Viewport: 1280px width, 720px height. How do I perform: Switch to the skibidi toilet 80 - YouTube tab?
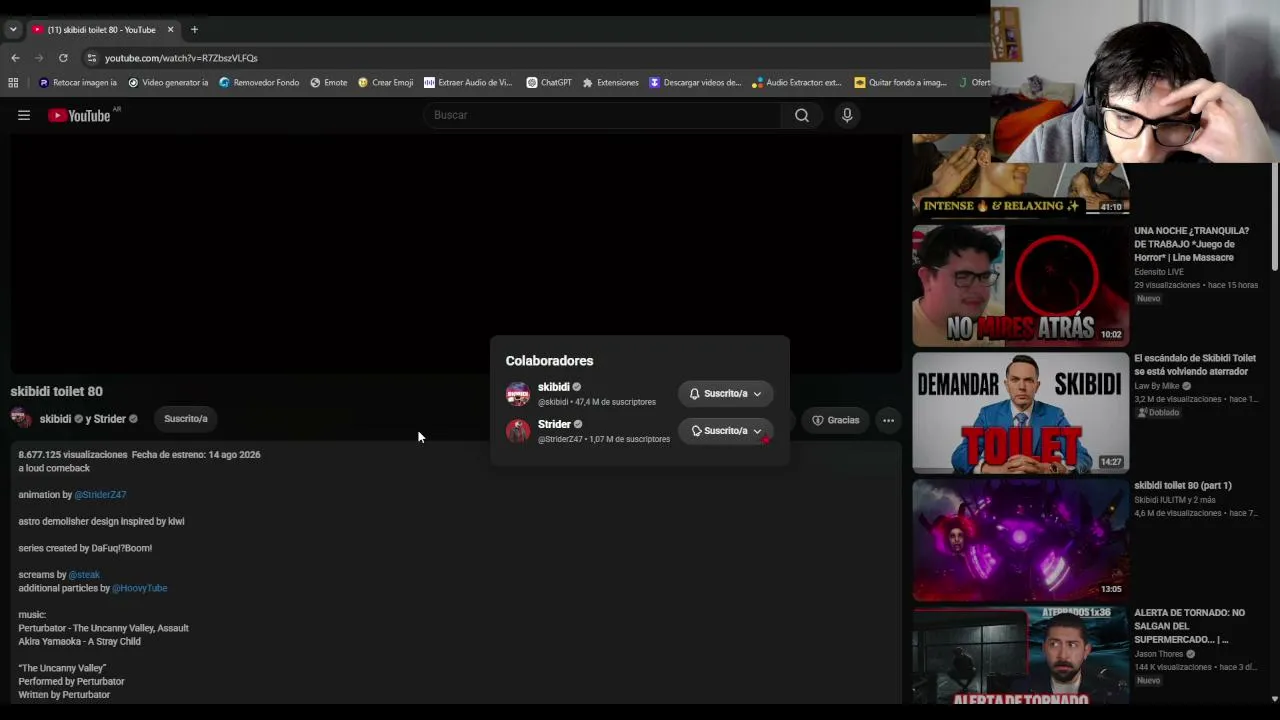click(x=103, y=30)
